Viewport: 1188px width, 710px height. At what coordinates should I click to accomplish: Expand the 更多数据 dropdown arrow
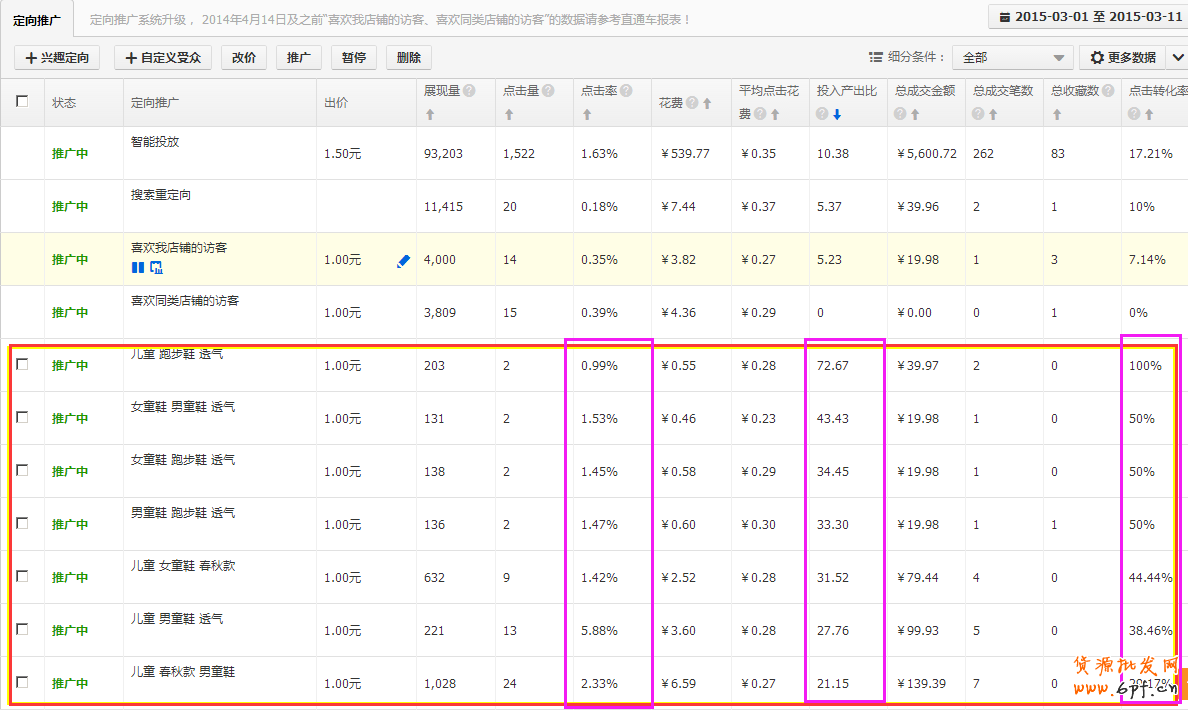[1177, 58]
